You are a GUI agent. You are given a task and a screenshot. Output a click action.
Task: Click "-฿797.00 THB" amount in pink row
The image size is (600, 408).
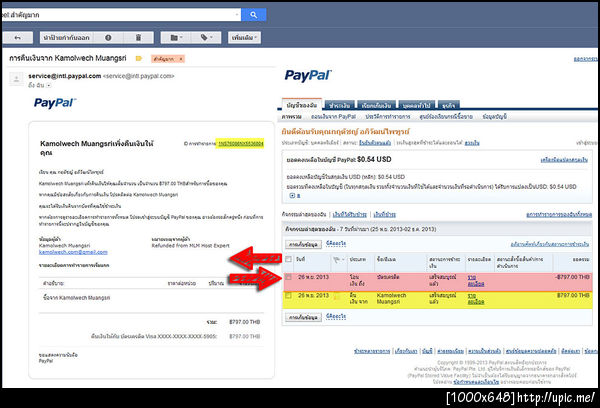click(572, 277)
